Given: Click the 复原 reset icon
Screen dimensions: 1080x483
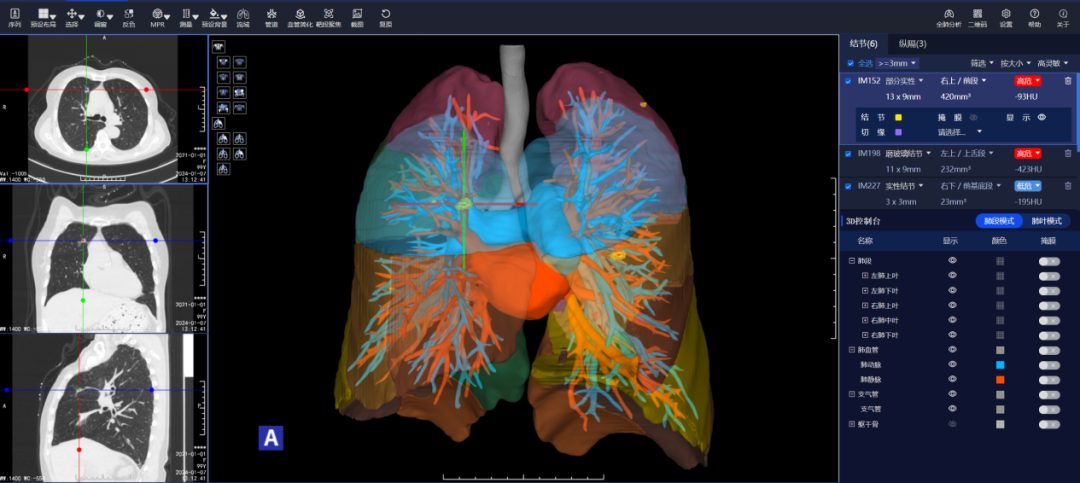Looking at the screenshot, I should point(386,14).
